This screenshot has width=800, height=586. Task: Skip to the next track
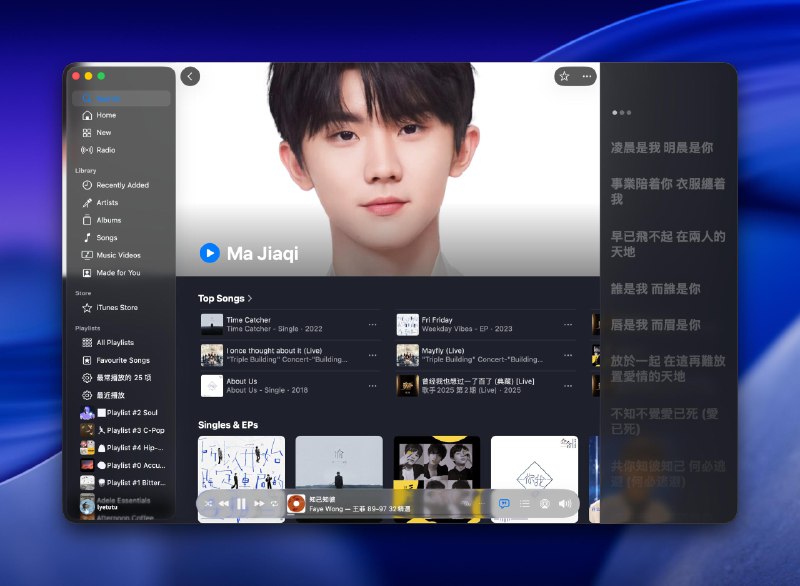pyautogui.click(x=259, y=504)
